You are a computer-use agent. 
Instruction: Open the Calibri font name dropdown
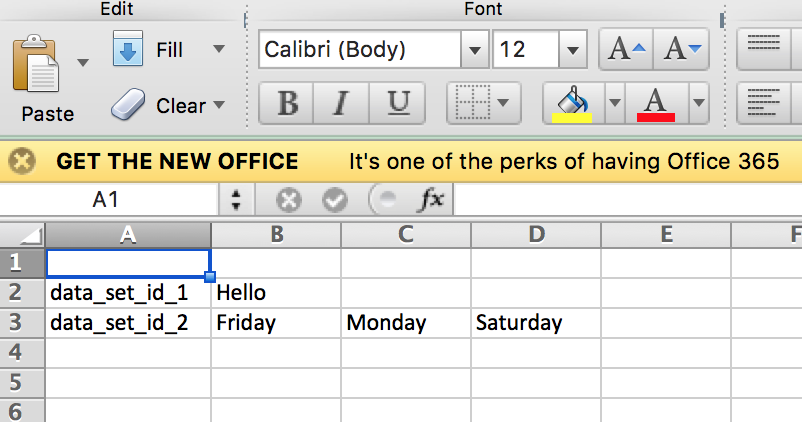pyautogui.click(x=473, y=49)
